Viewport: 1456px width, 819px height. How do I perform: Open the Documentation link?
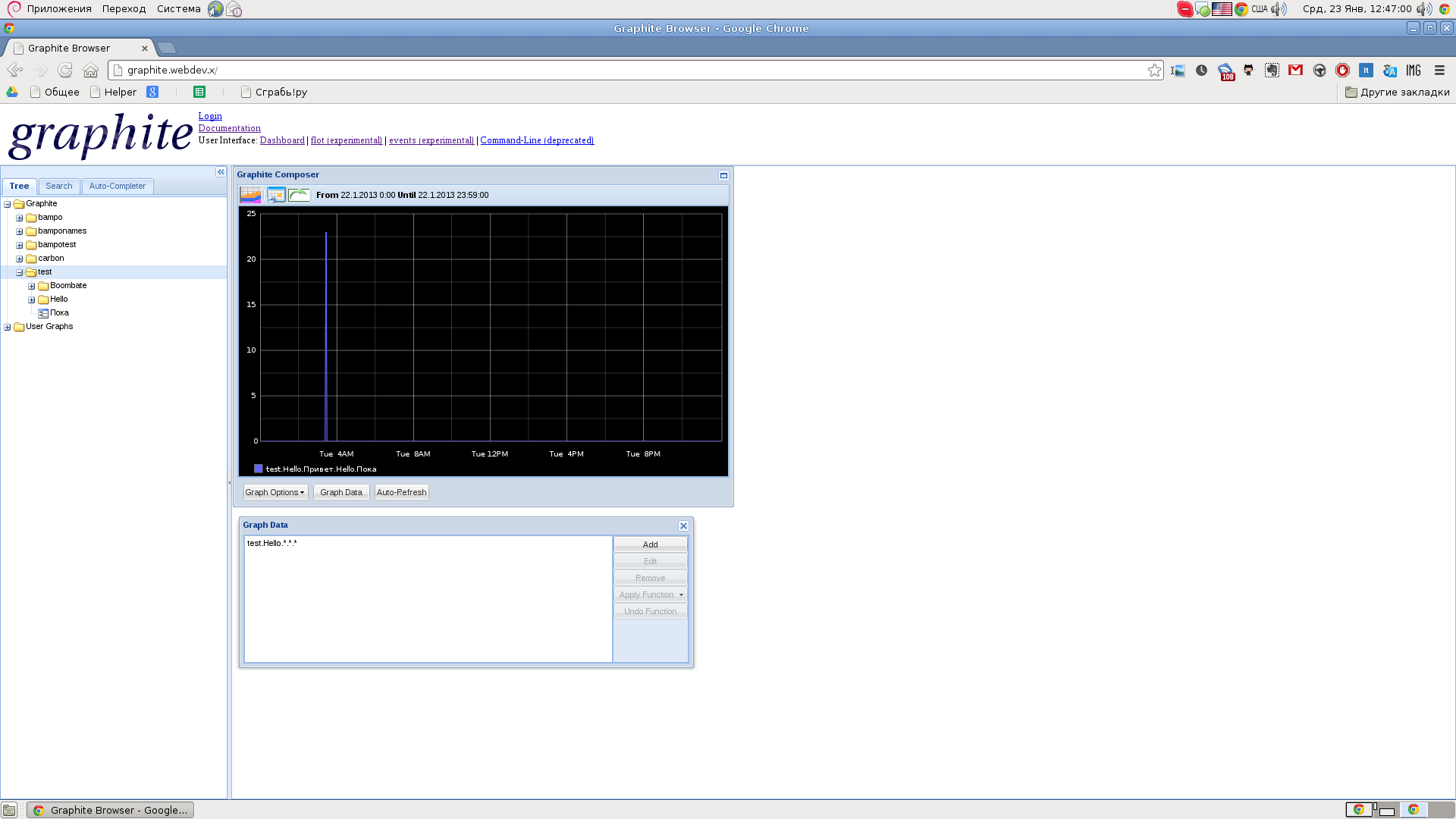(x=230, y=128)
